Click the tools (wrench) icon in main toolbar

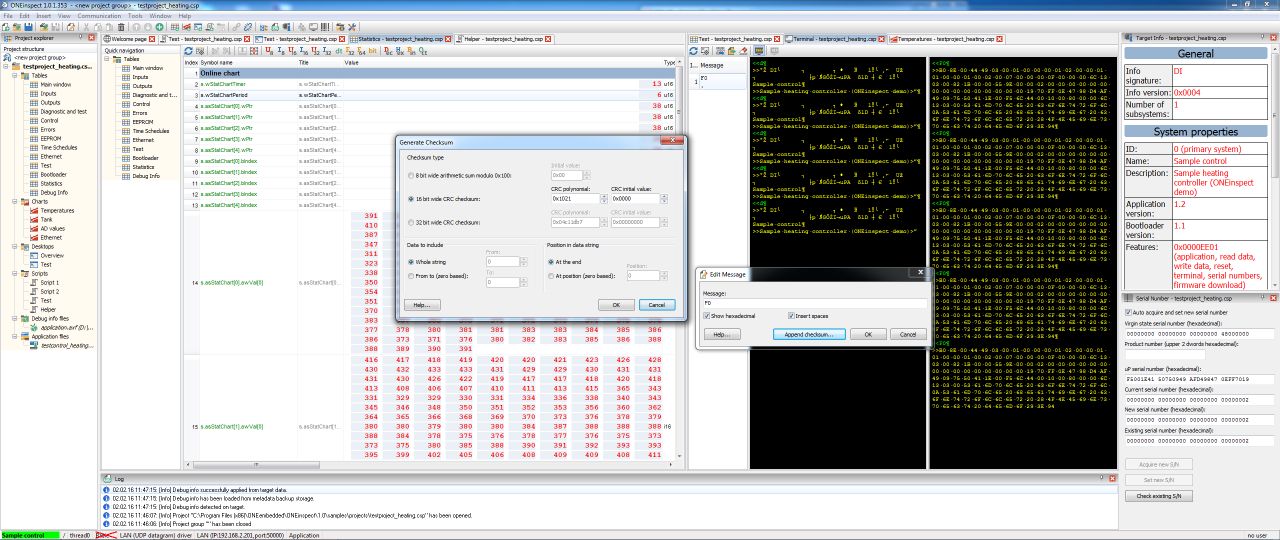point(351,26)
